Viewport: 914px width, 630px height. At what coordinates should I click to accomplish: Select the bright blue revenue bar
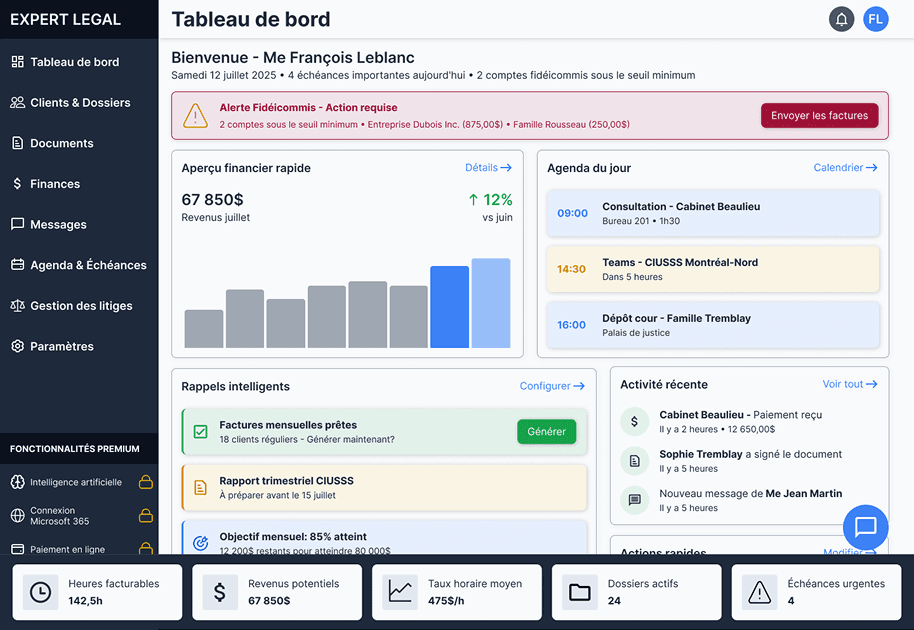click(x=449, y=307)
